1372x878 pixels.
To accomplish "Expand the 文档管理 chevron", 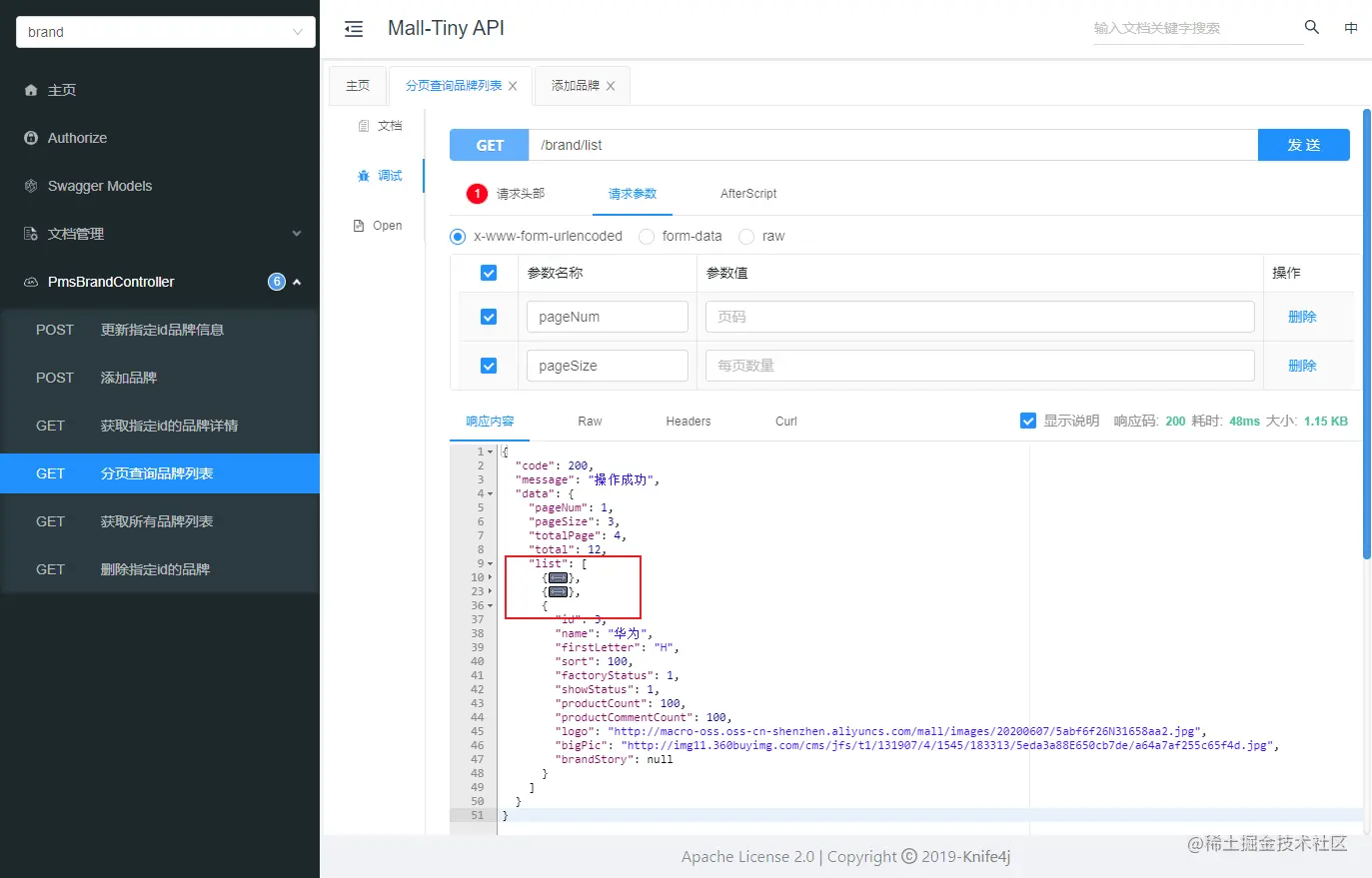I will click(x=297, y=234).
